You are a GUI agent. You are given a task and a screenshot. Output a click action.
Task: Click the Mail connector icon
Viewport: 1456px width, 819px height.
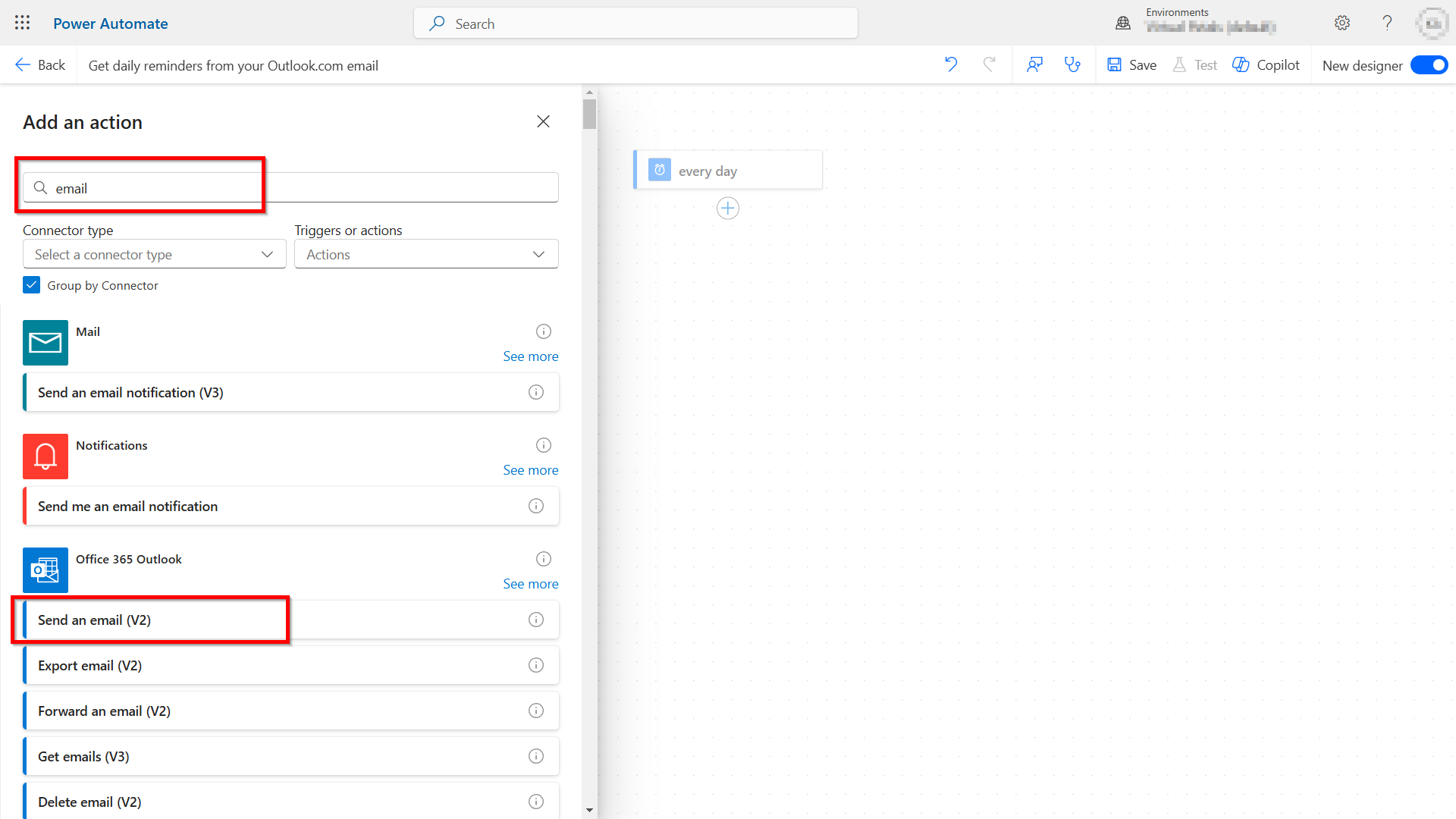(45, 343)
